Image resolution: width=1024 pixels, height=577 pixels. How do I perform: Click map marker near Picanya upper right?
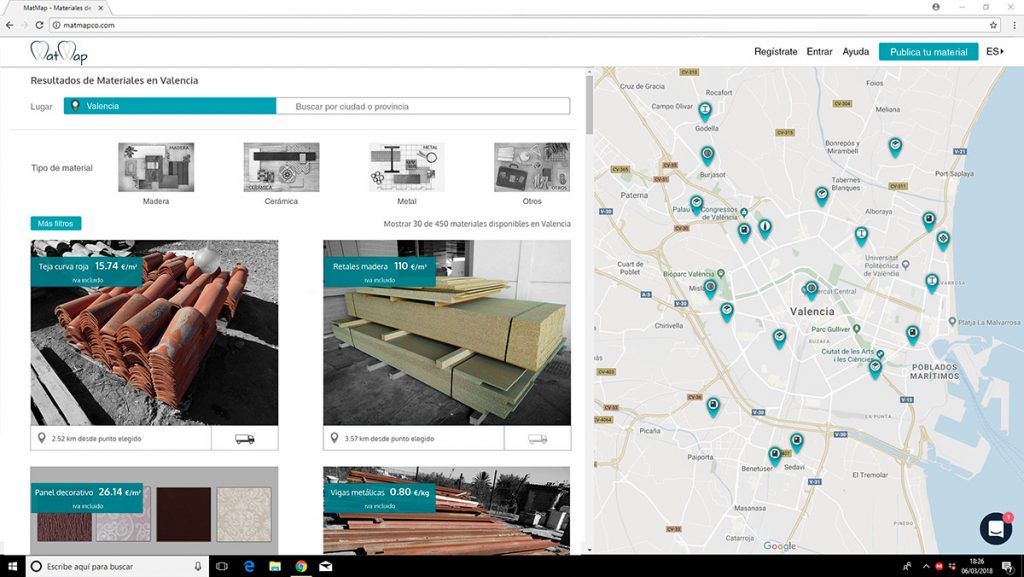point(713,407)
